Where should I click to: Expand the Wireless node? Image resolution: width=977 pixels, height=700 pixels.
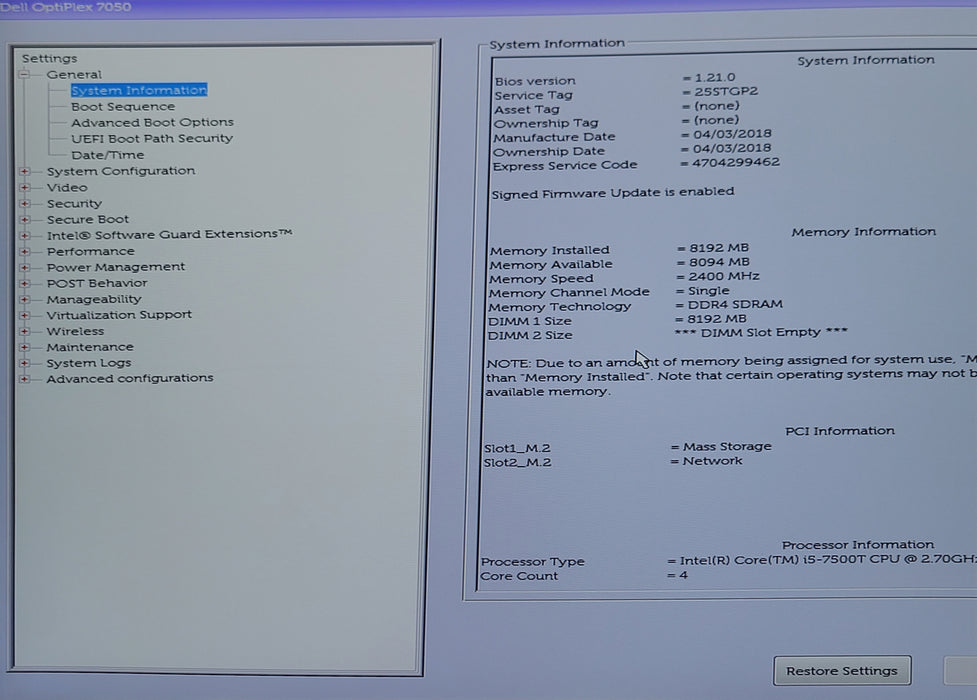coord(24,332)
